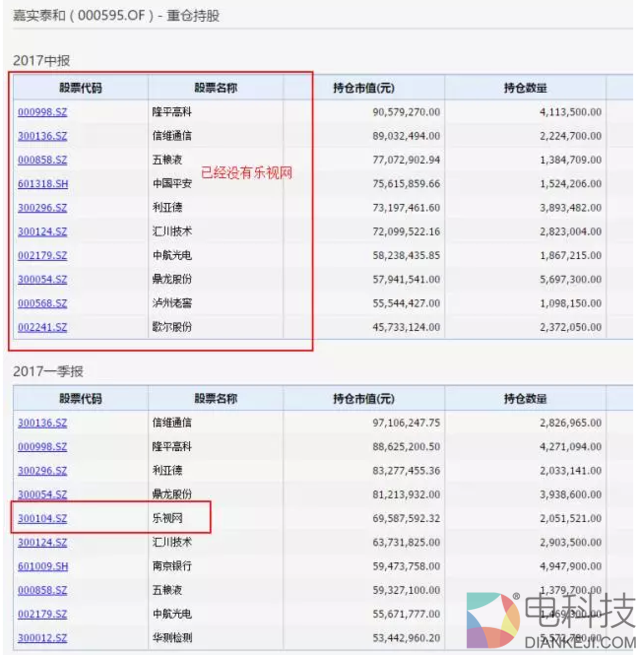The height and width of the screenshot is (655, 640).
Task: Select the 南京银行 stock name cell
Action: click(x=172, y=566)
